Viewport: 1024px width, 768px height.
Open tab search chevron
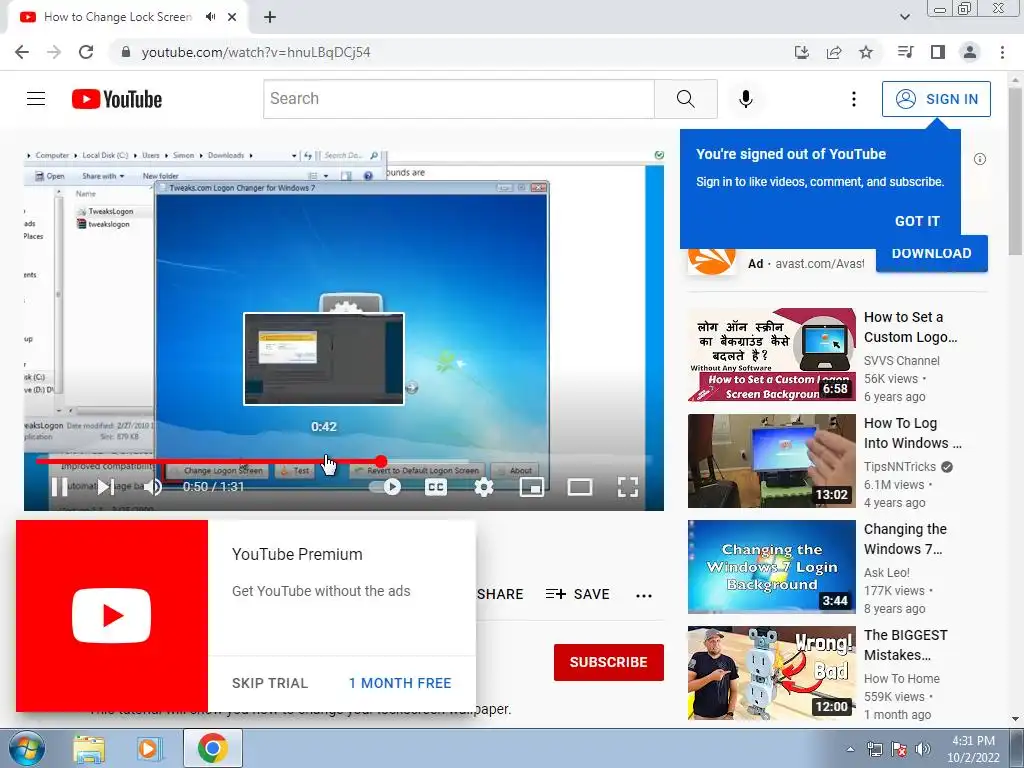click(904, 17)
